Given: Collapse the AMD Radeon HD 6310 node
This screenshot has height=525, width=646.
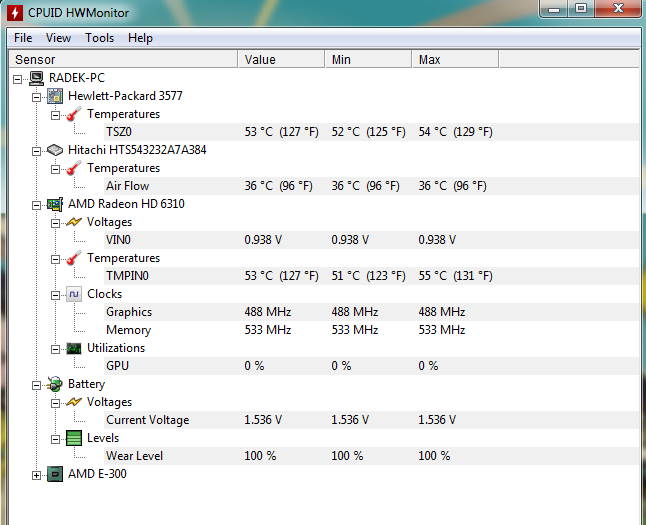Looking at the screenshot, I should [36, 205].
